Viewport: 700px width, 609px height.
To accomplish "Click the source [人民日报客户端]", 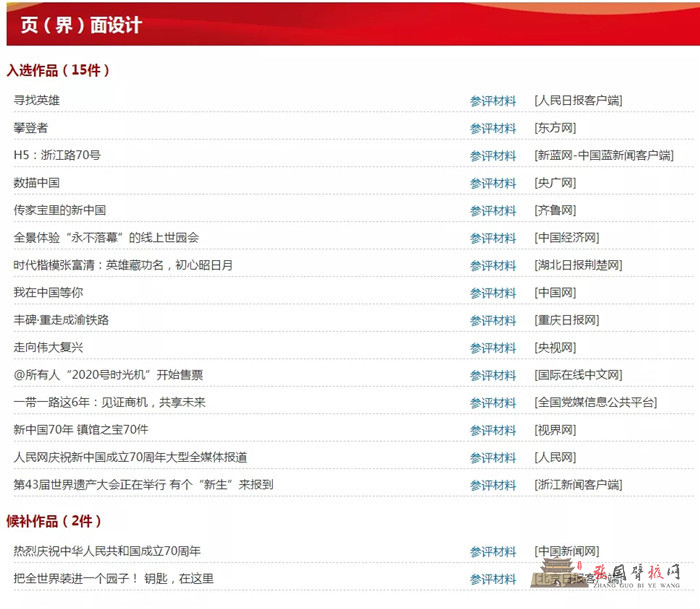I will pyautogui.click(x=578, y=100).
